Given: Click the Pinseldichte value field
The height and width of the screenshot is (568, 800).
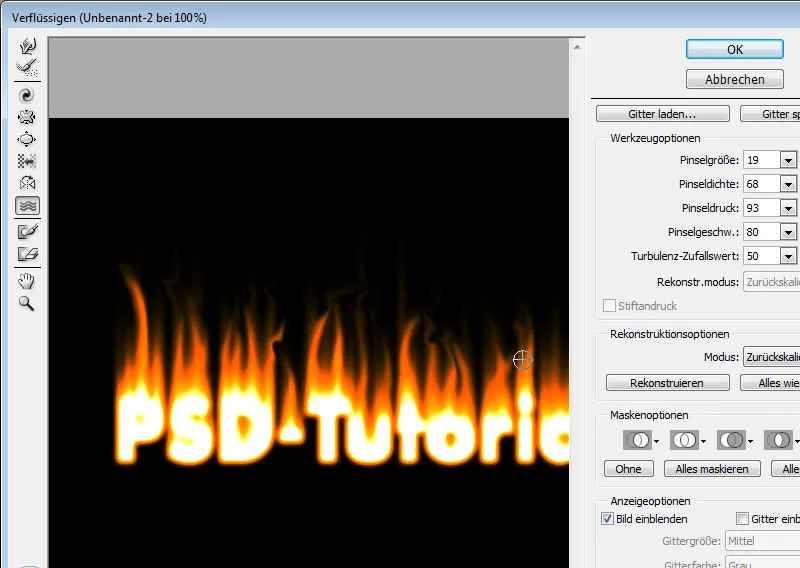Looking at the screenshot, I should point(762,184).
